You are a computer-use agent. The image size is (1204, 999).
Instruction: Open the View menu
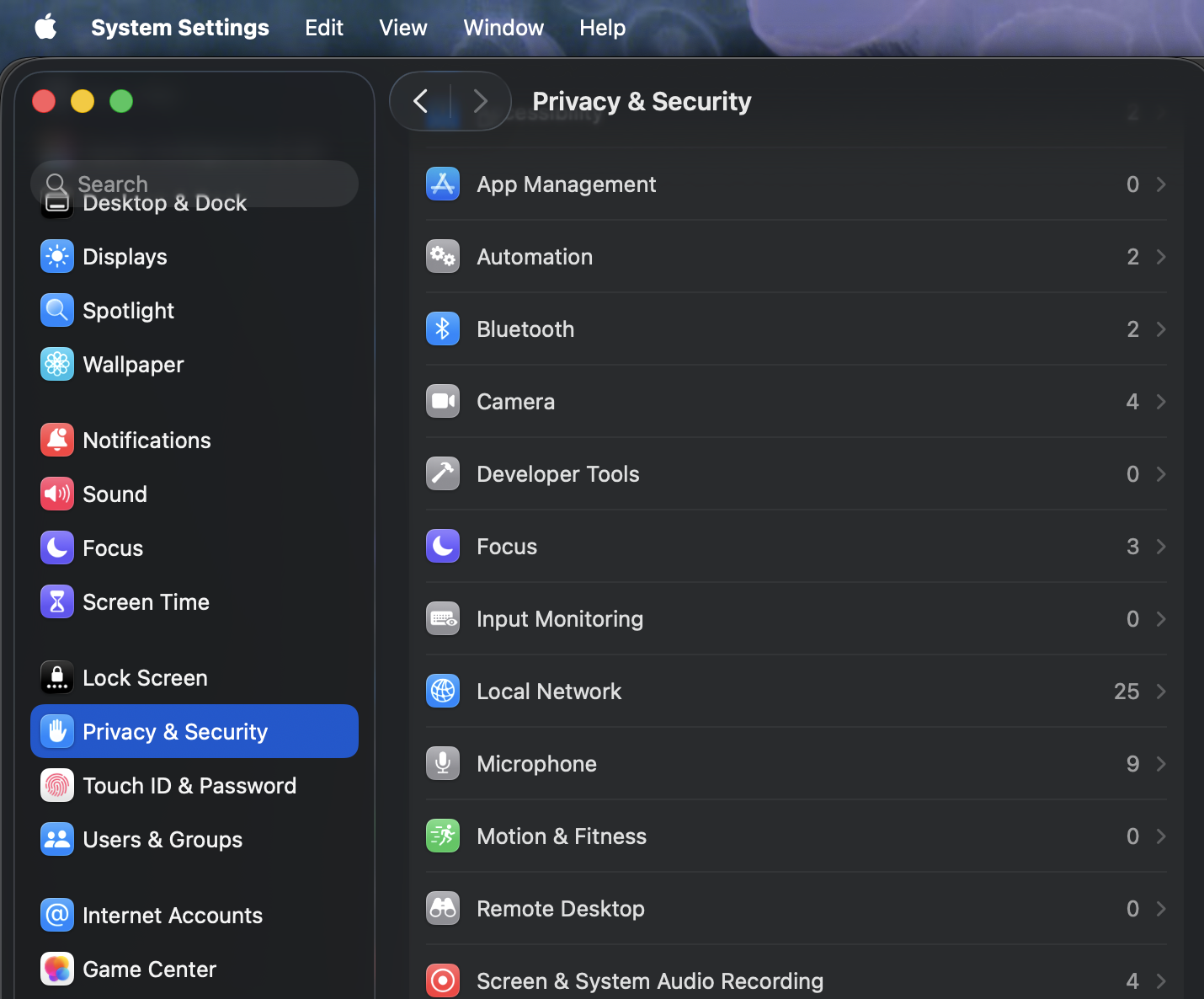[402, 27]
